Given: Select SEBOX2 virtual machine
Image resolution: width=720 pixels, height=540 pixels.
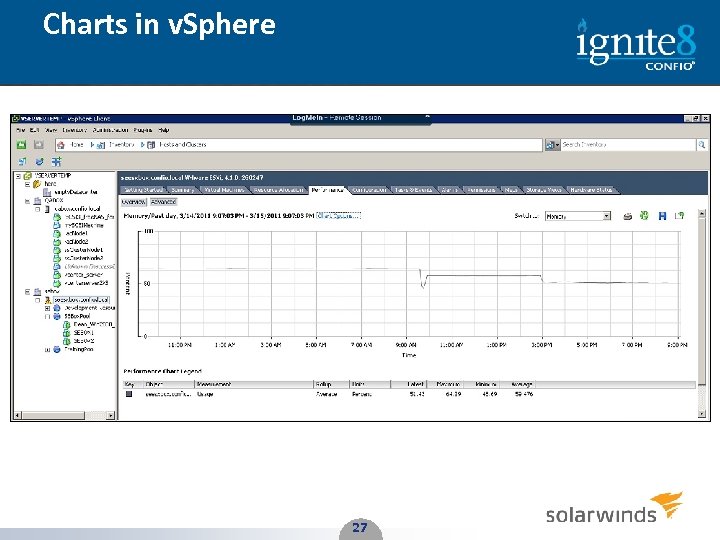Looking at the screenshot, I should 84,341.
